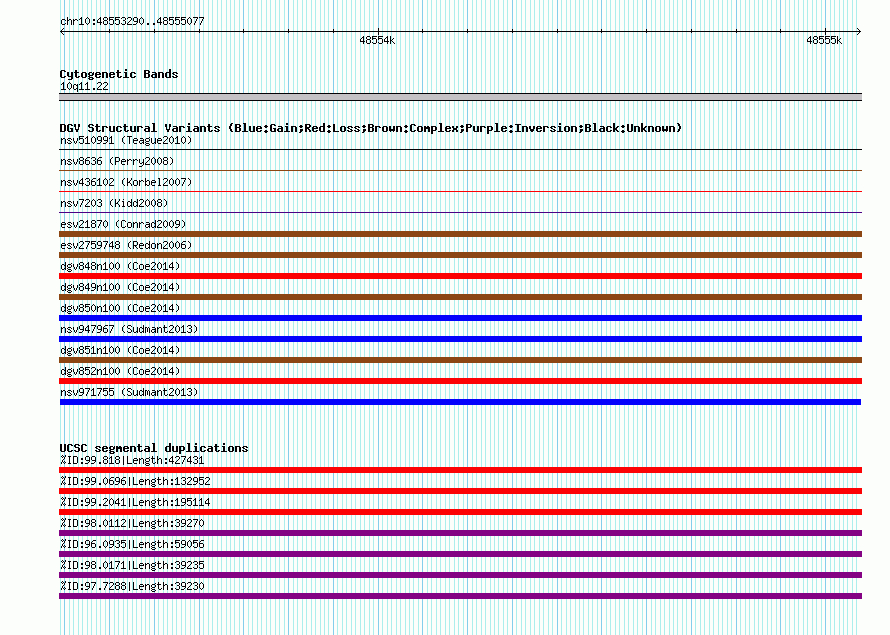Viewport: 890px width, 635px height.
Task: Select variant dgv852n100 (Coe2014) label
Action: tap(120, 371)
